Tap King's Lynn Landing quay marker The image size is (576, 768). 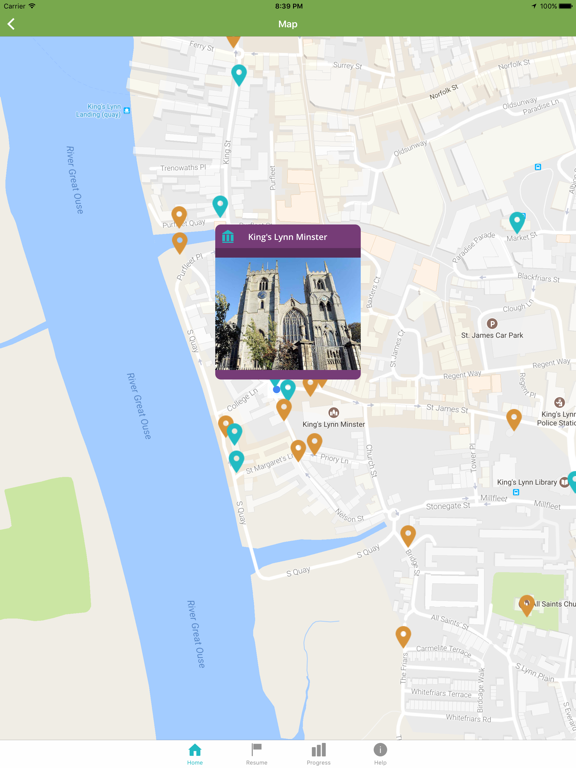127,110
